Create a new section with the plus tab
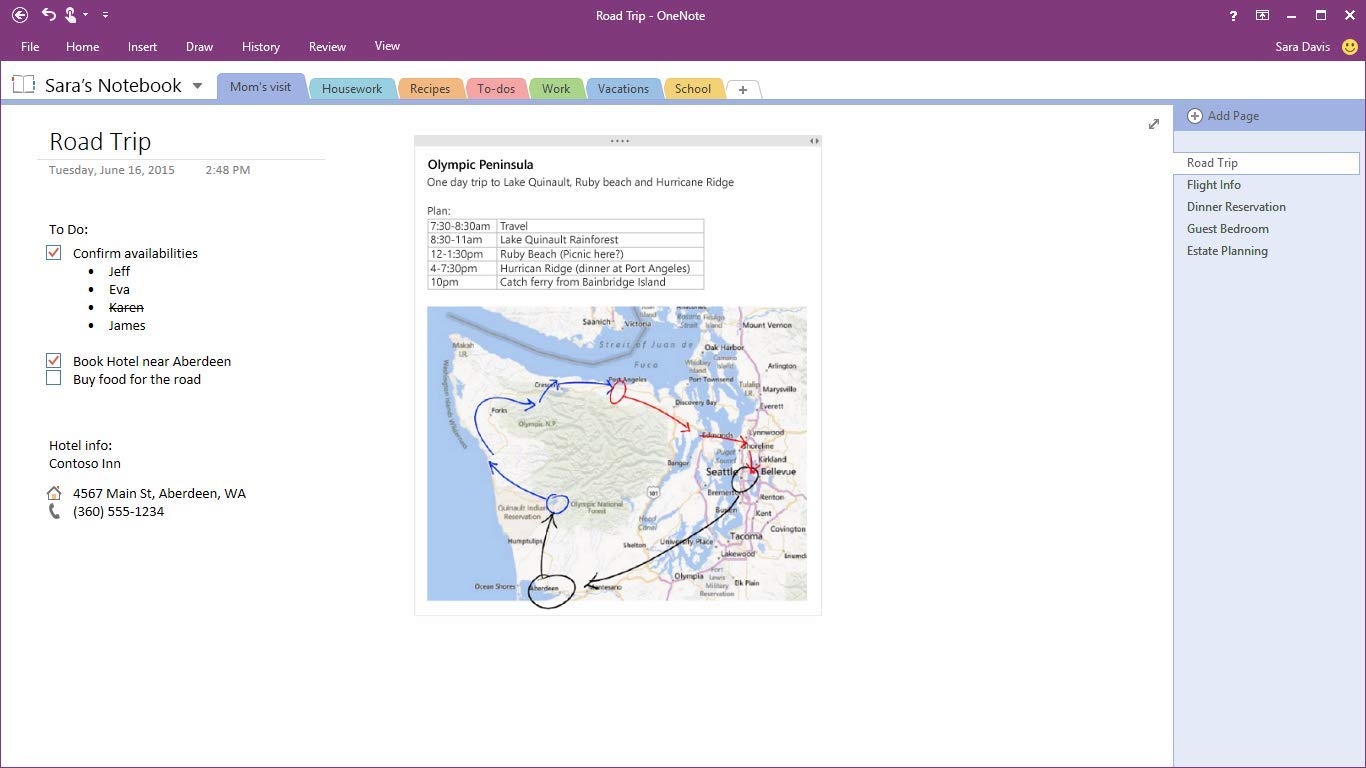1366x768 pixels. (742, 90)
